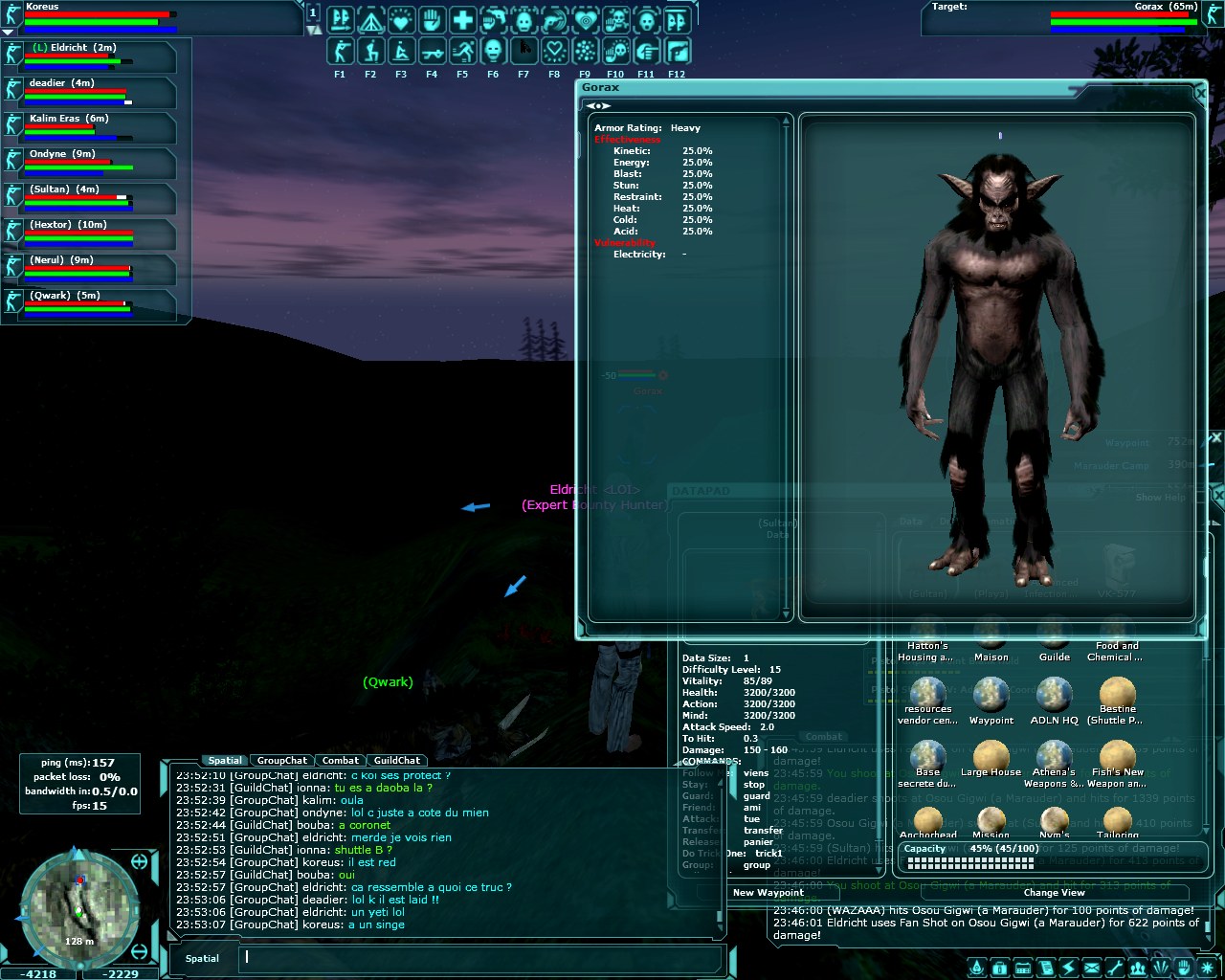The height and width of the screenshot is (980, 1225).
Task: Select the Guilde waypoint planet icon
Action: (x=1055, y=642)
